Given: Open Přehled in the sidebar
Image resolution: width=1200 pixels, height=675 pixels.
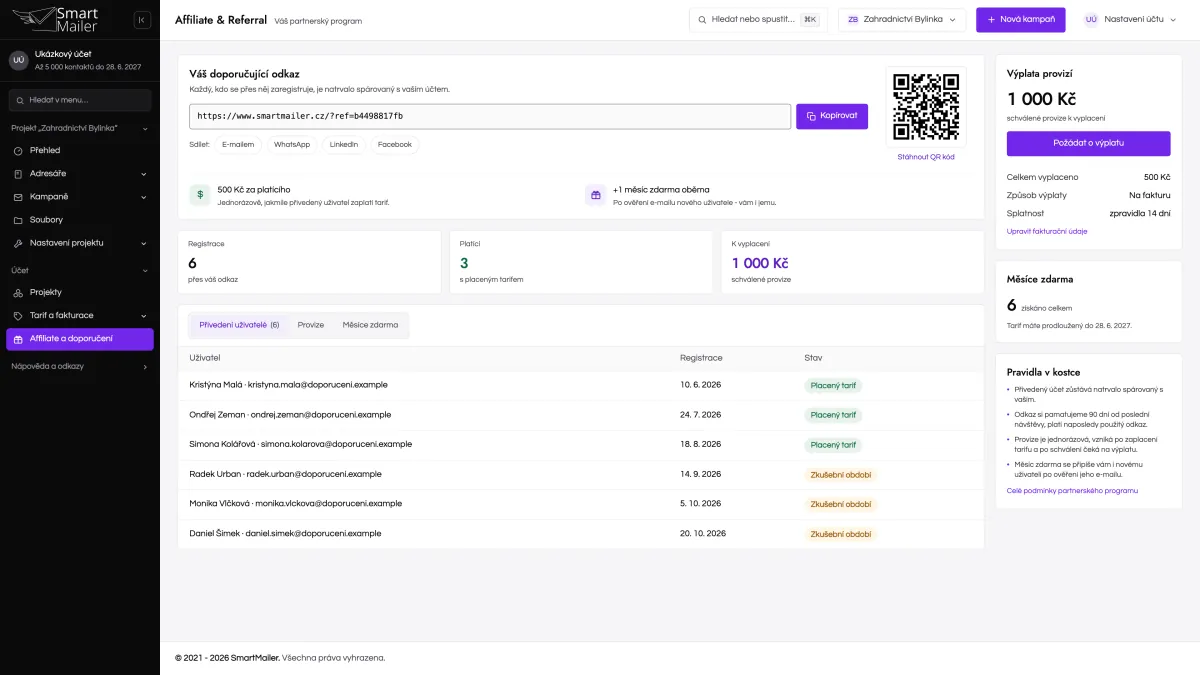Looking at the screenshot, I should [80, 150].
